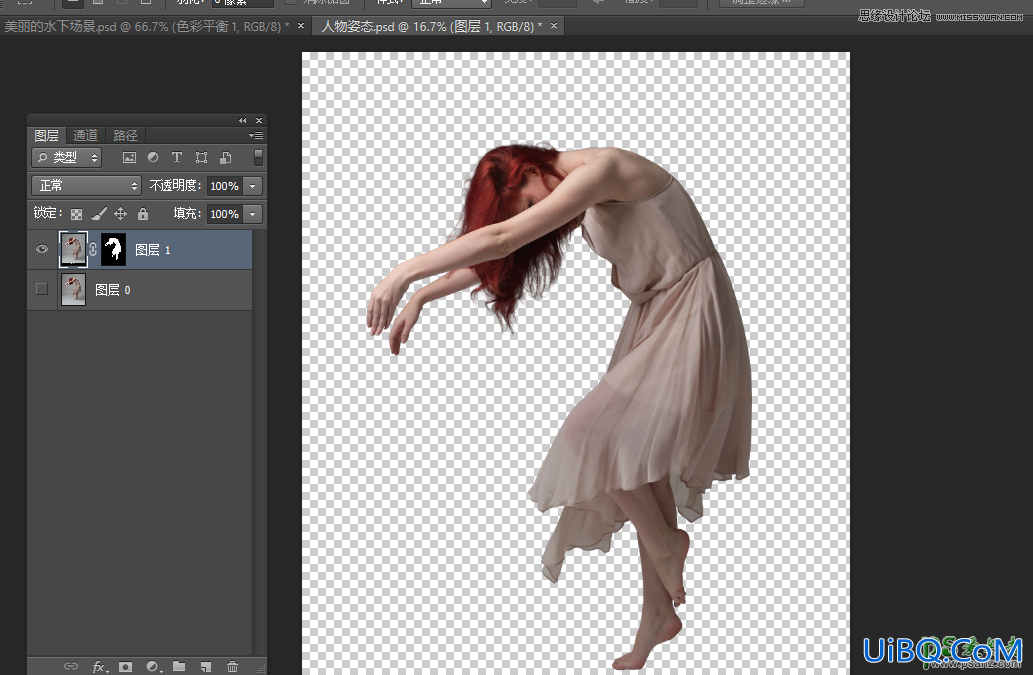Viewport: 1033px width, 675px height.
Task: Lock all layer attributes
Action: (143, 214)
